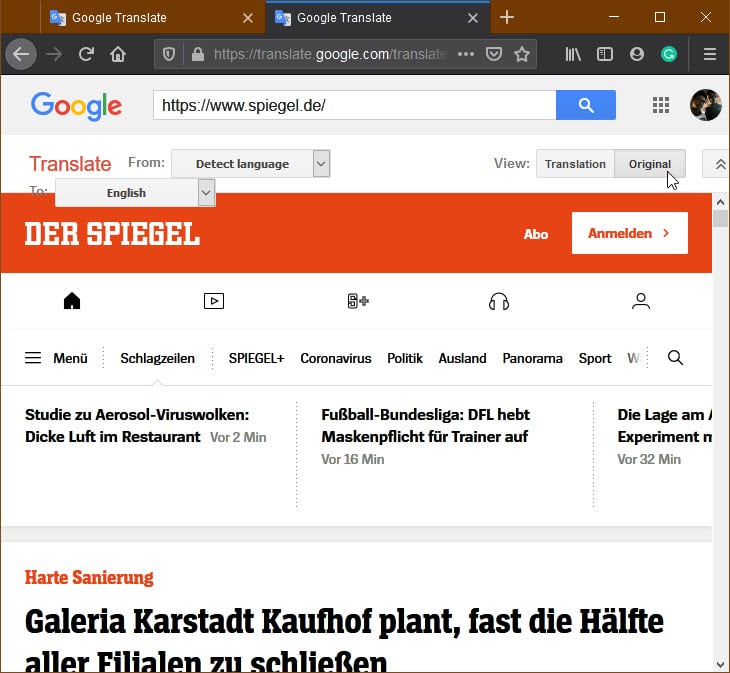Open the Spiegel Plus icon
730x673 pixels.
coord(358,301)
